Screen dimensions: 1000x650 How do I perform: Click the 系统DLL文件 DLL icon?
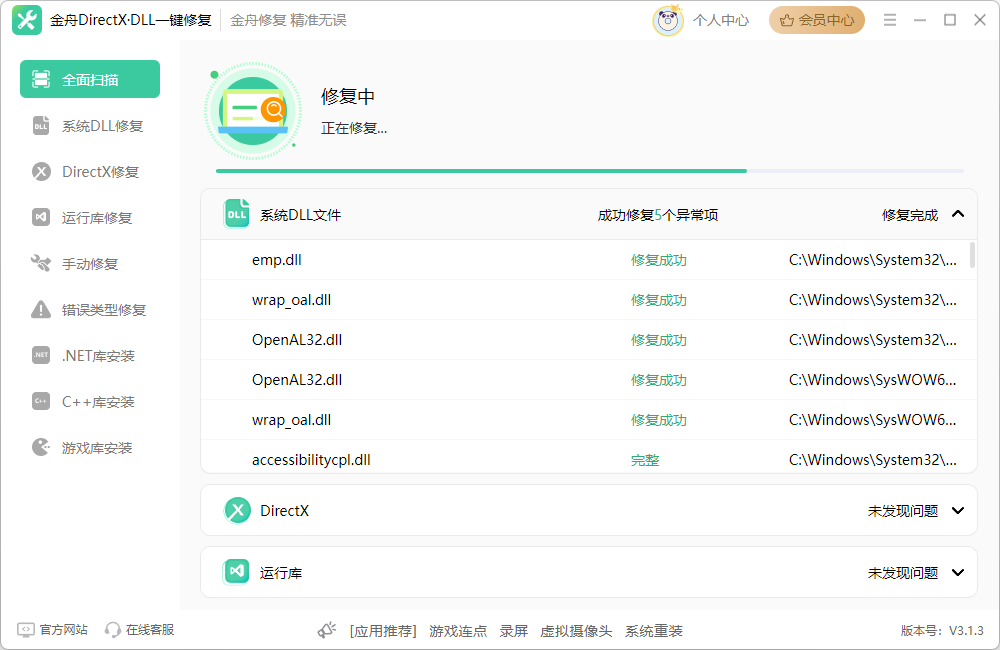coord(237,214)
